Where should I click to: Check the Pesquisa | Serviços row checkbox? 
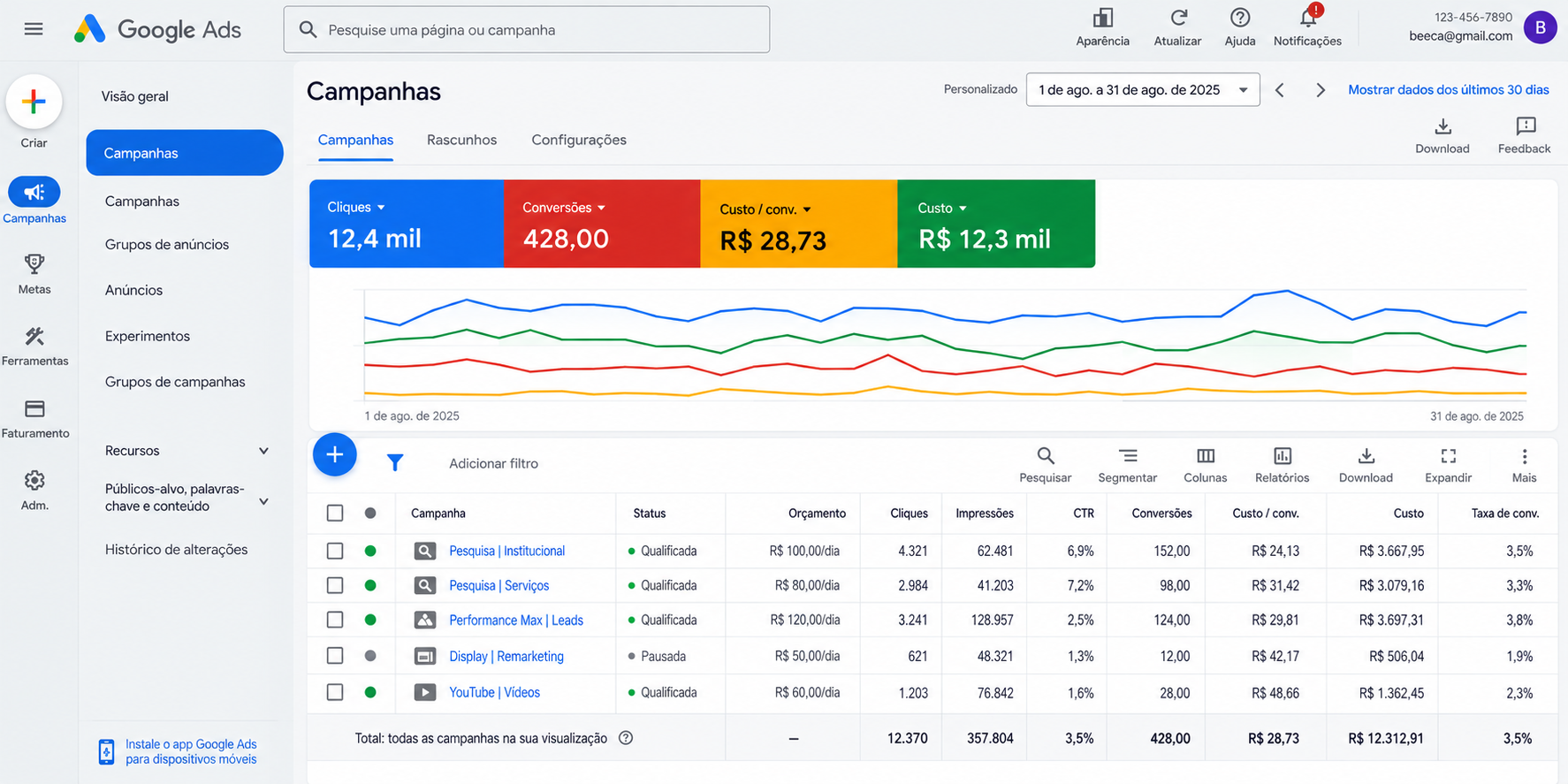pos(335,585)
